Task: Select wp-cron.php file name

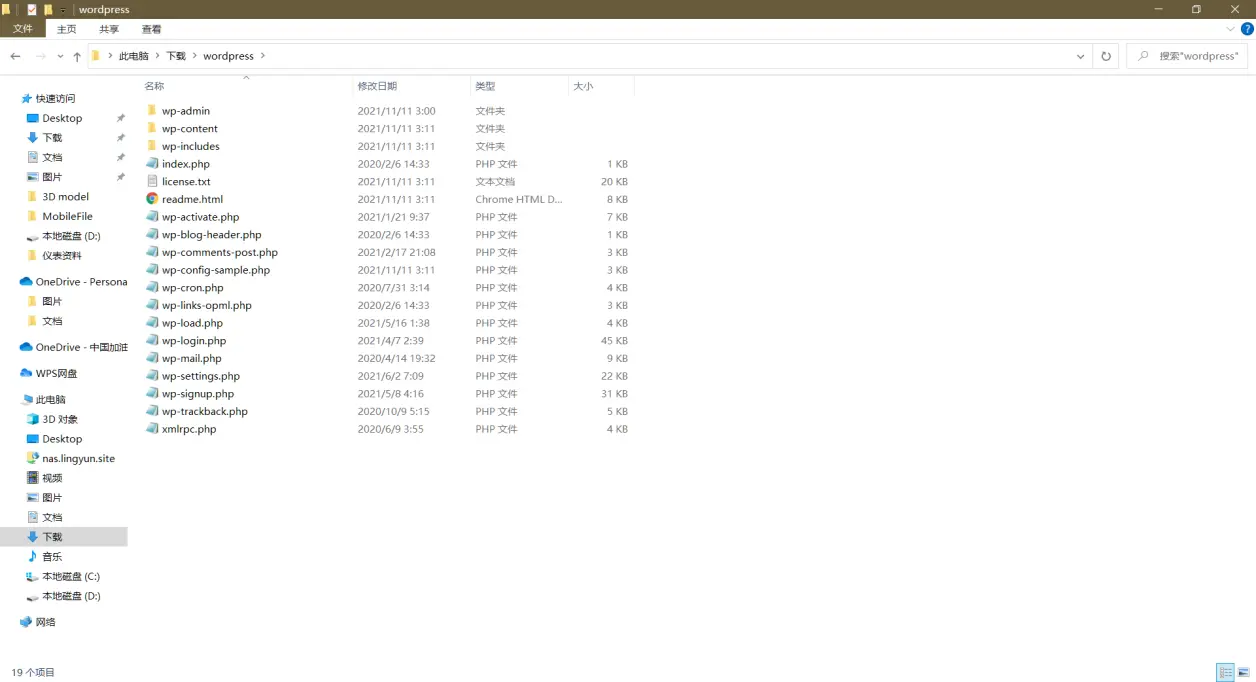Action: (x=193, y=288)
